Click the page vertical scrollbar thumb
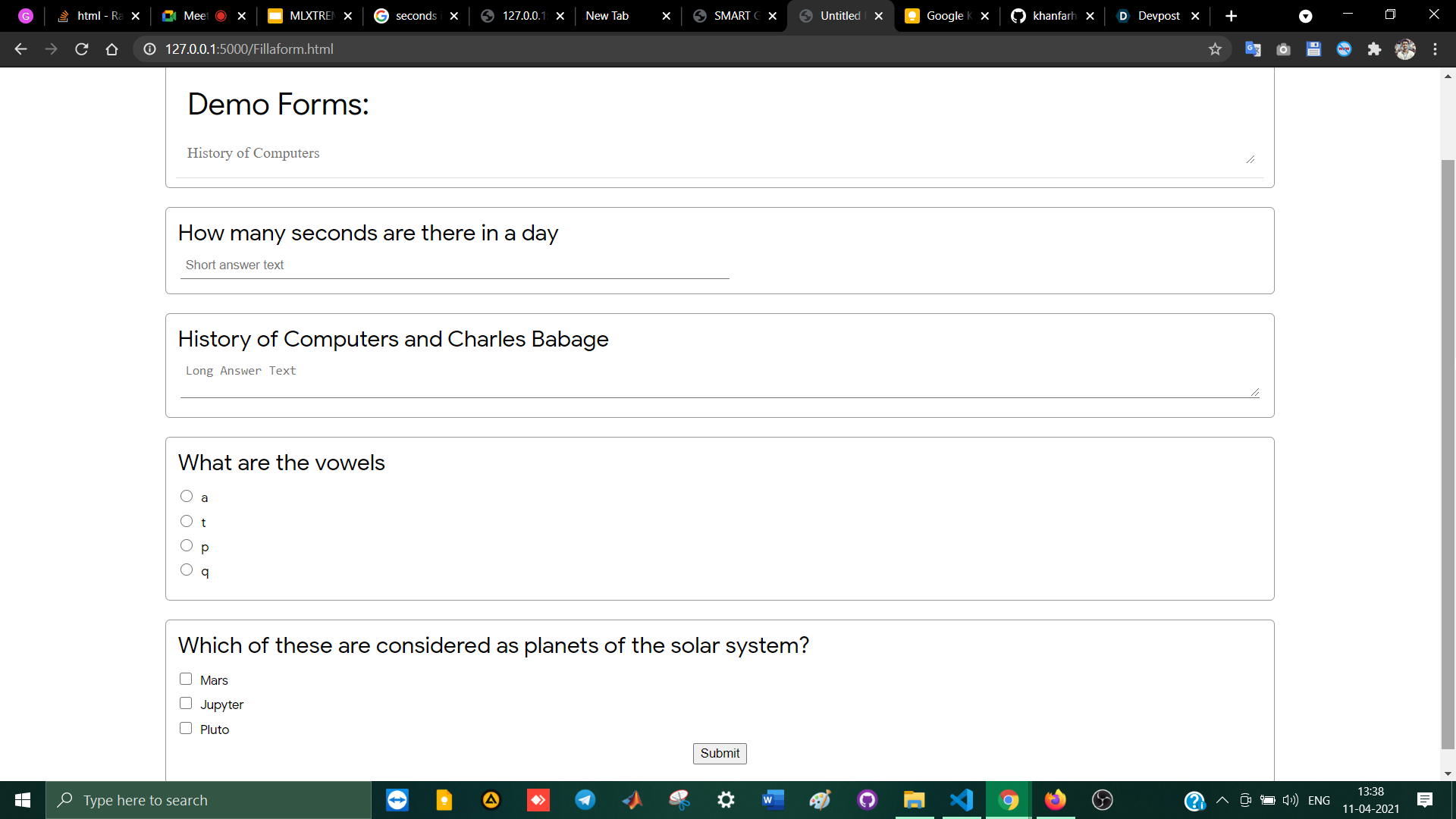 tap(1448, 453)
